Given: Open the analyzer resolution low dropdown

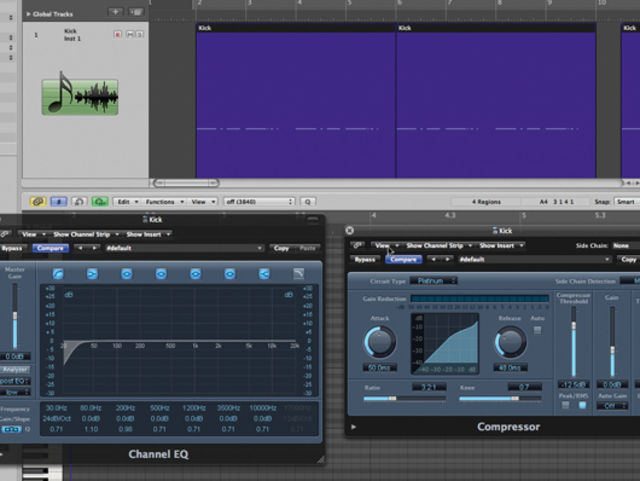Looking at the screenshot, I should click(x=15, y=392).
